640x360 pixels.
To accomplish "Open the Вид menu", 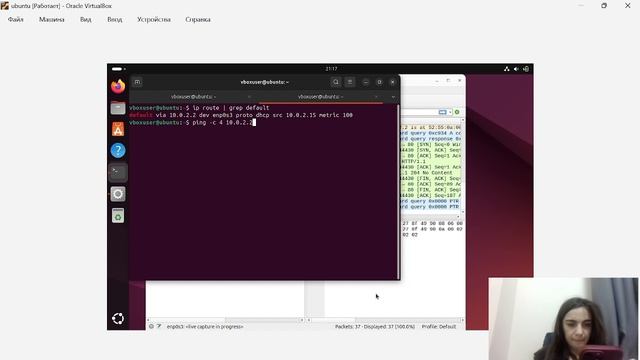I will pos(86,19).
